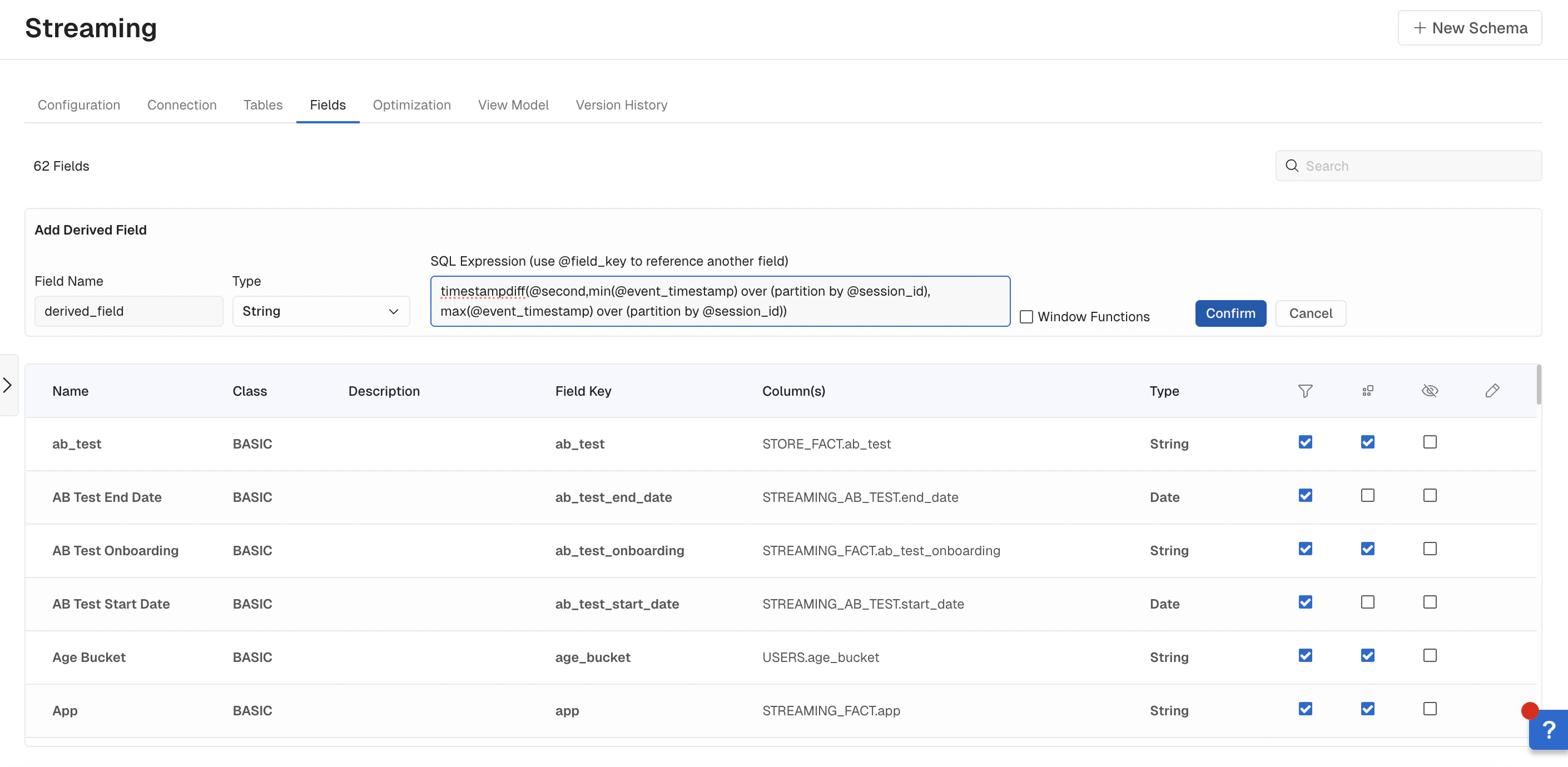Click the table vertical scrollbar

pyautogui.click(x=1538, y=385)
